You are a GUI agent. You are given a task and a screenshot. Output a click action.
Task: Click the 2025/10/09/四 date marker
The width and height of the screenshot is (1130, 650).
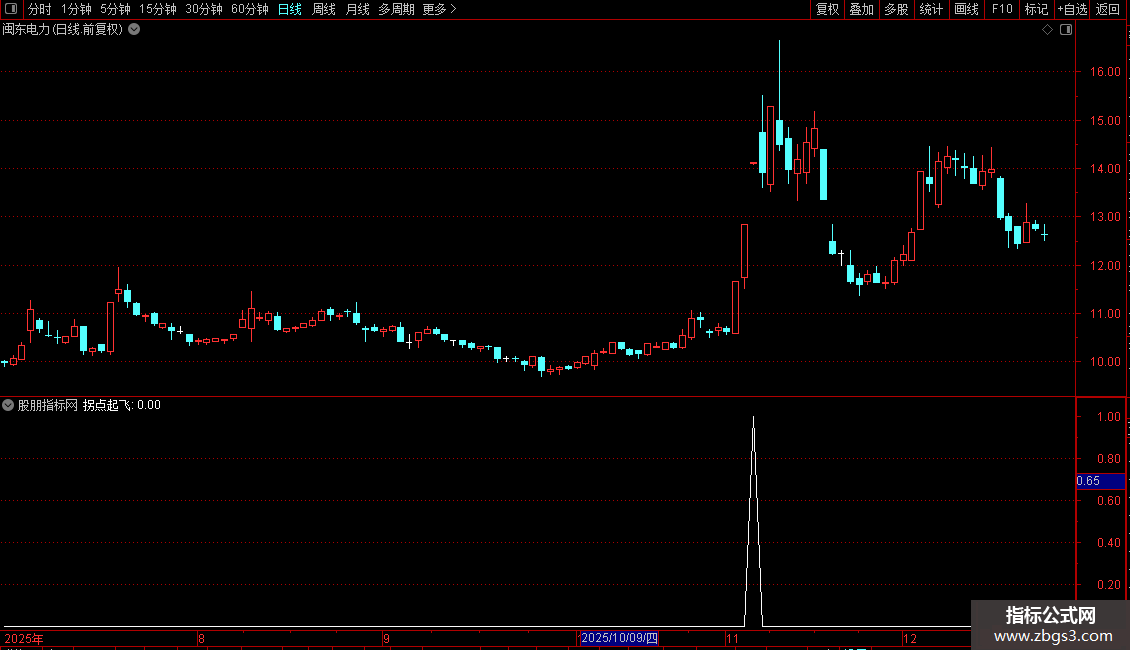tap(619, 638)
